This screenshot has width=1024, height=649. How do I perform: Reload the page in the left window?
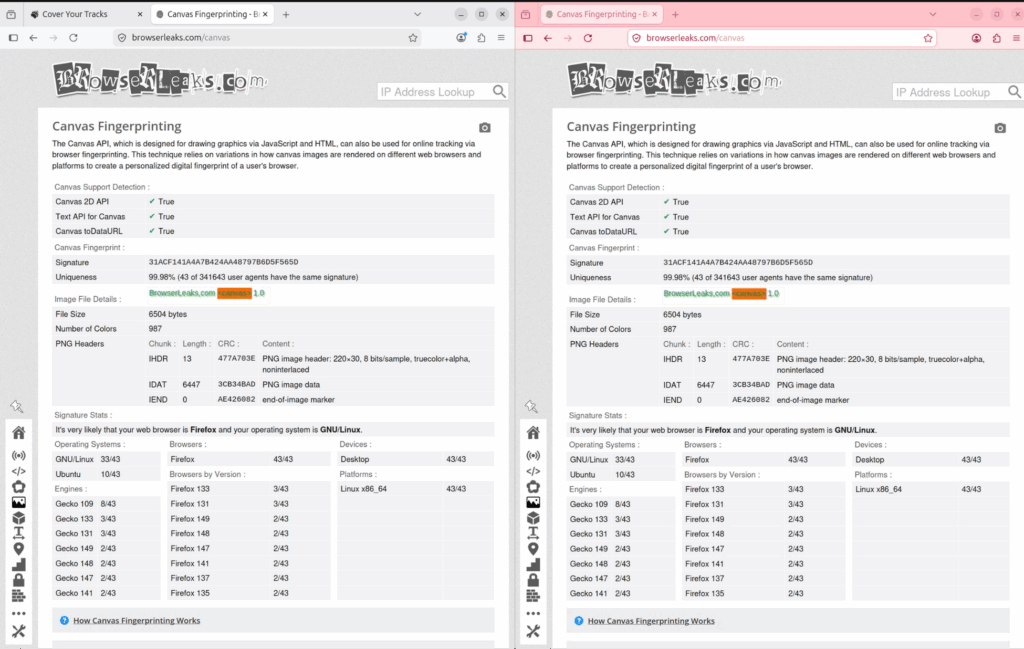click(x=73, y=38)
